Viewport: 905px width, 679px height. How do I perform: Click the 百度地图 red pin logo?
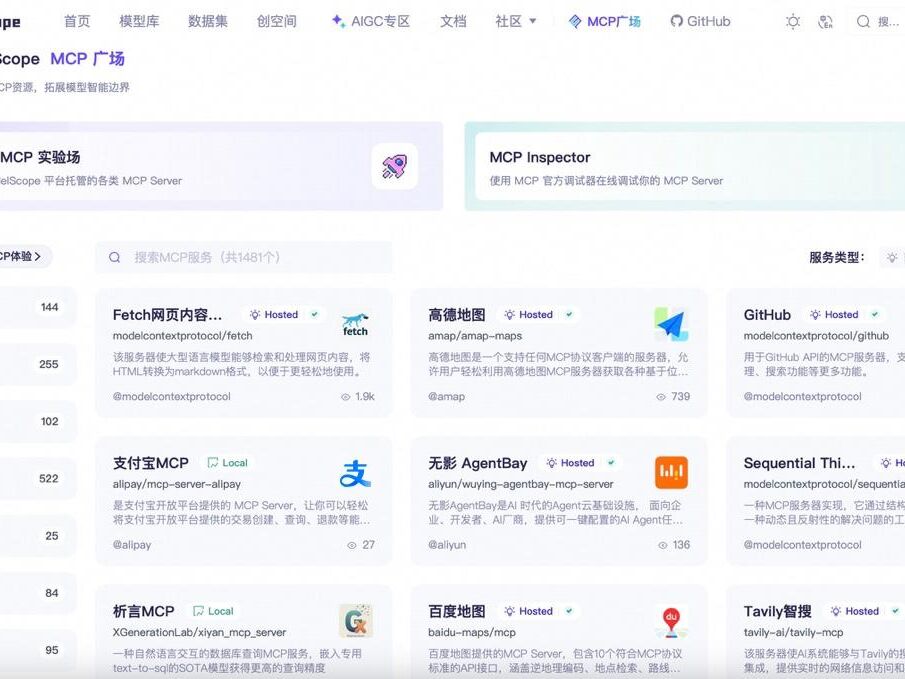(671, 621)
